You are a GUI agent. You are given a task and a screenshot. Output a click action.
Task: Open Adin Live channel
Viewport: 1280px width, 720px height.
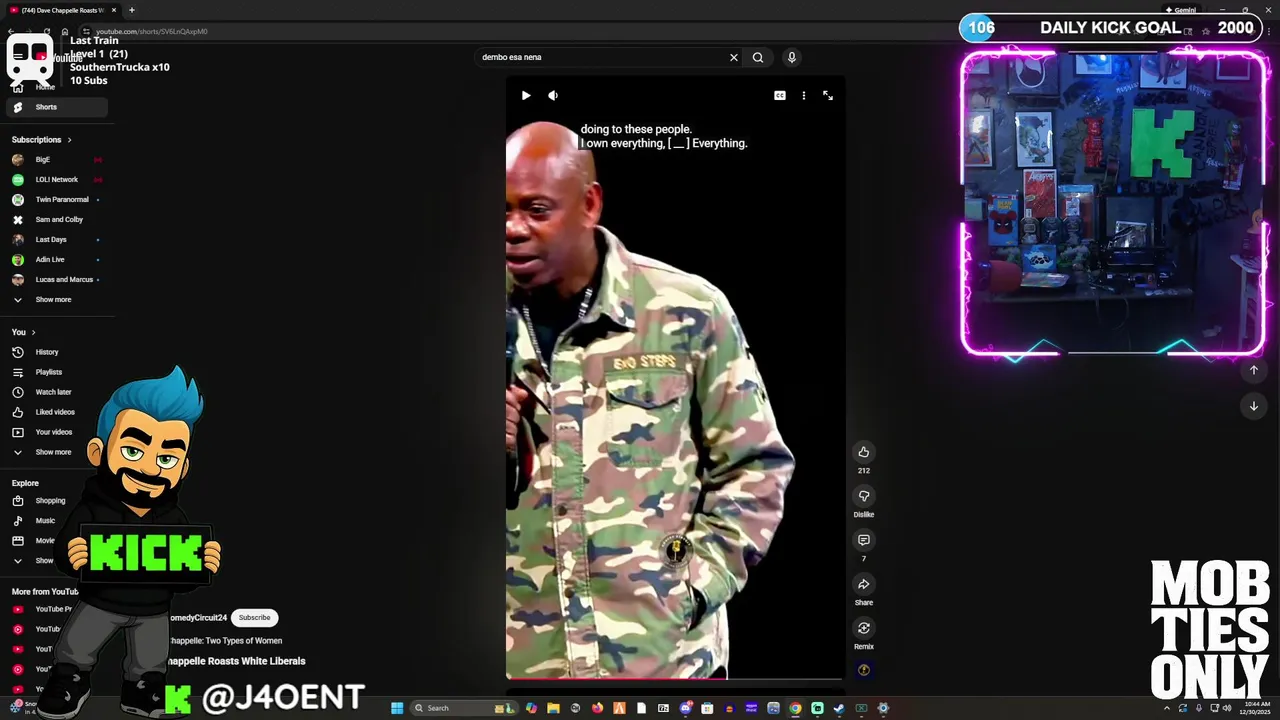click(x=55, y=260)
